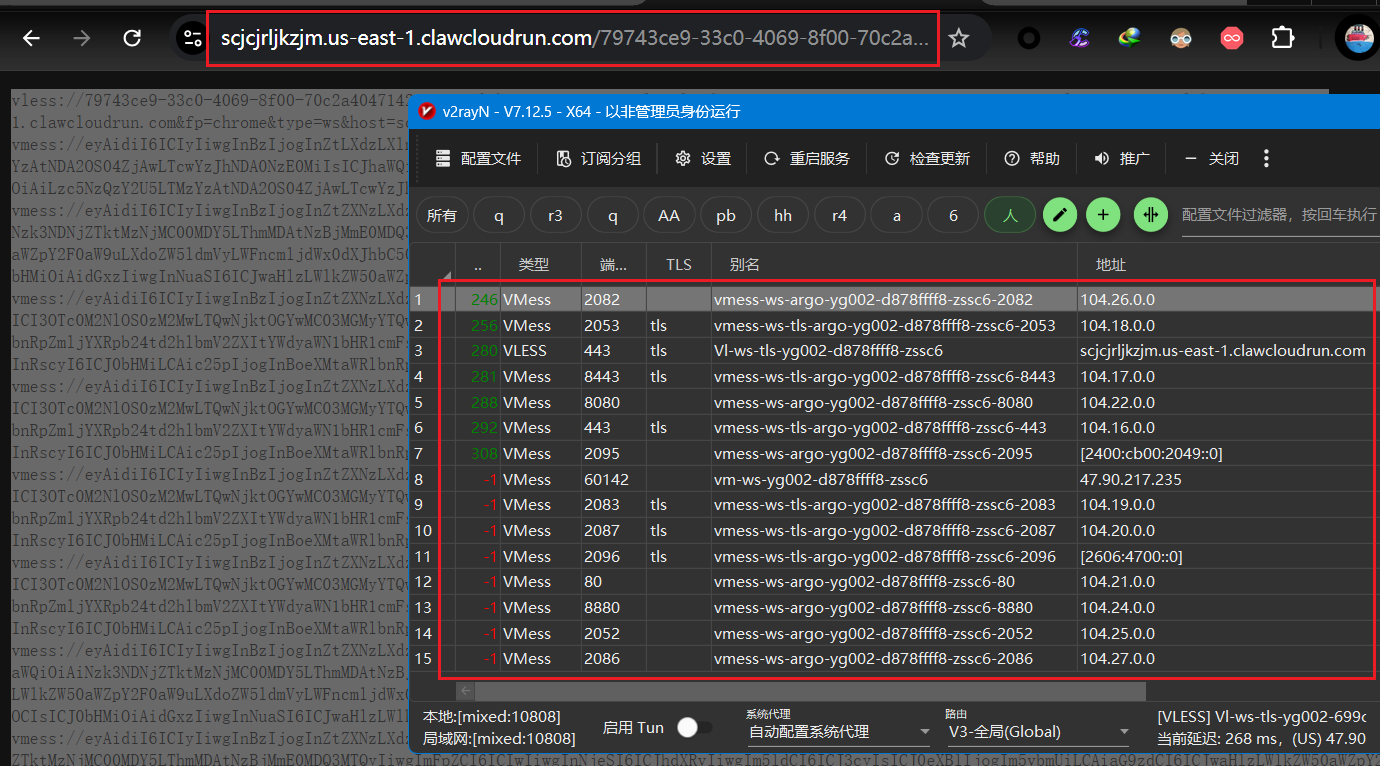Select row Vl-ws-tls-yg002-d878ffff8-zssc6
This screenshot has height=766, width=1380.
(894, 350)
